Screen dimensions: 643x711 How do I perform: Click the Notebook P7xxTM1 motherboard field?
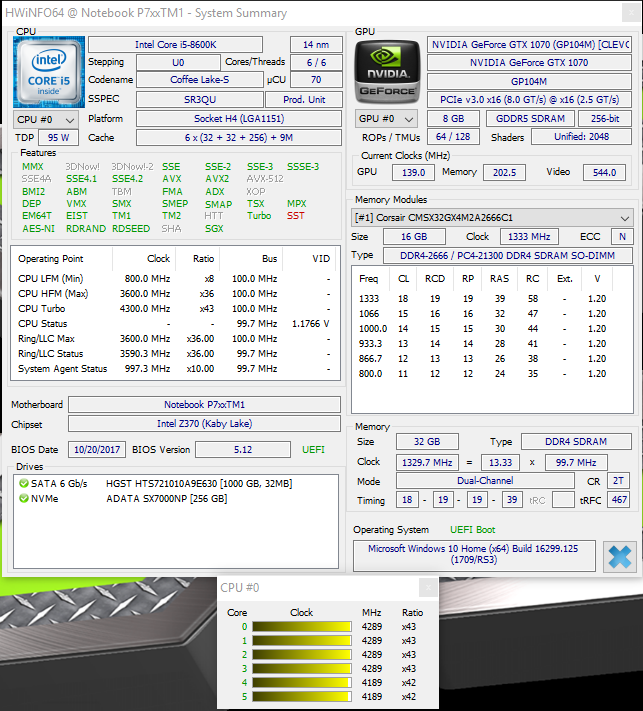205,404
